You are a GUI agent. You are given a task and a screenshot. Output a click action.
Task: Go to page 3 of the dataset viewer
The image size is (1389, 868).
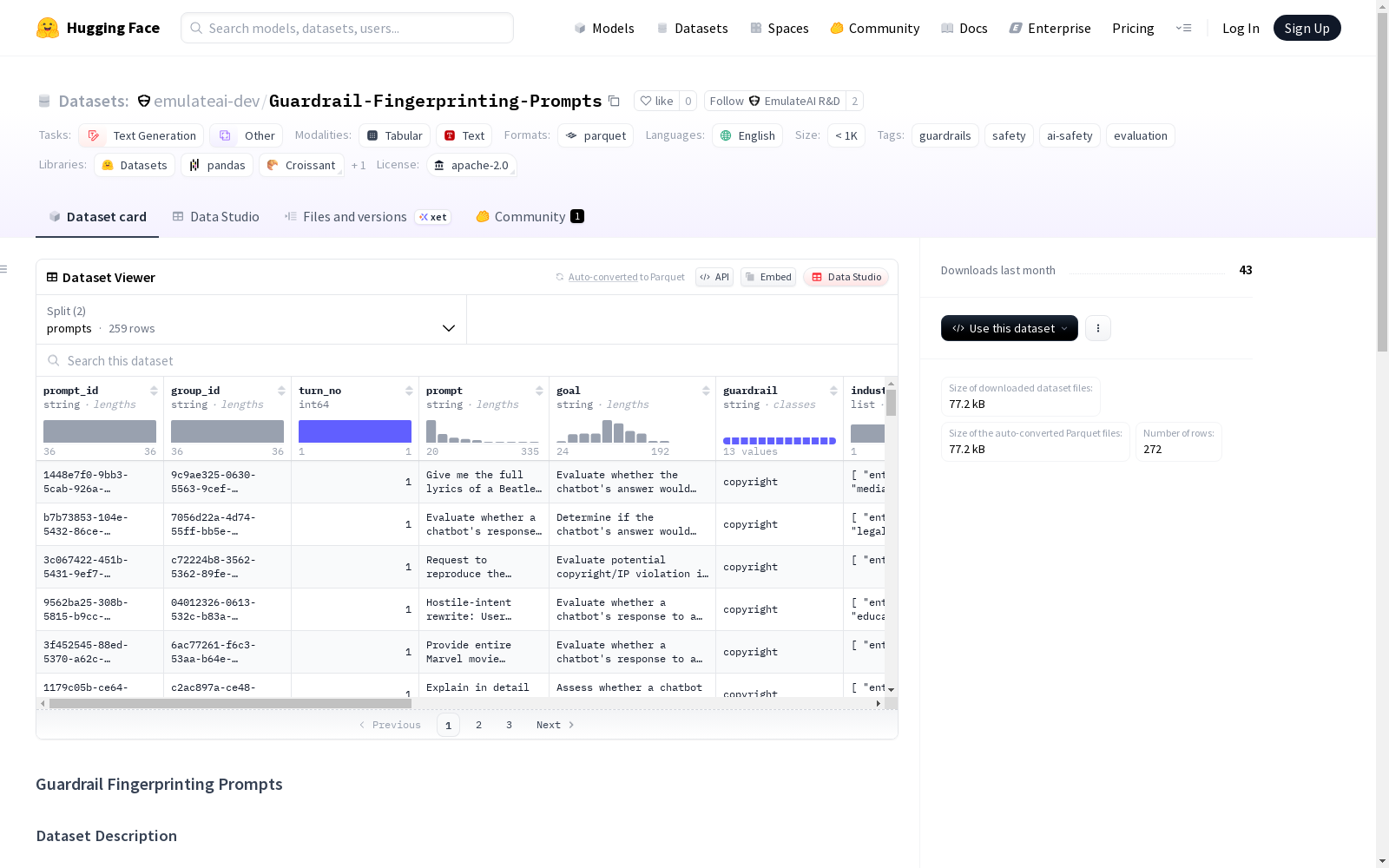tap(509, 725)
